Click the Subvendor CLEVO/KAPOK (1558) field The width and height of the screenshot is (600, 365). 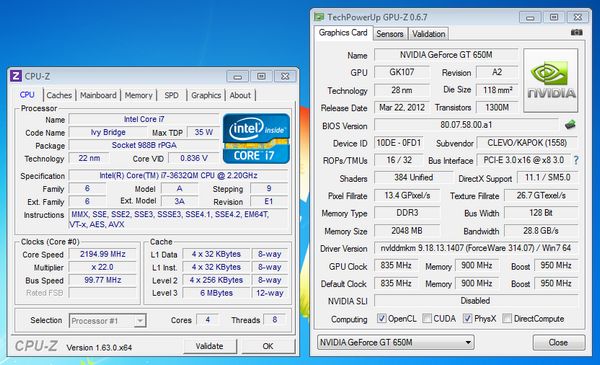pos(527,143)
